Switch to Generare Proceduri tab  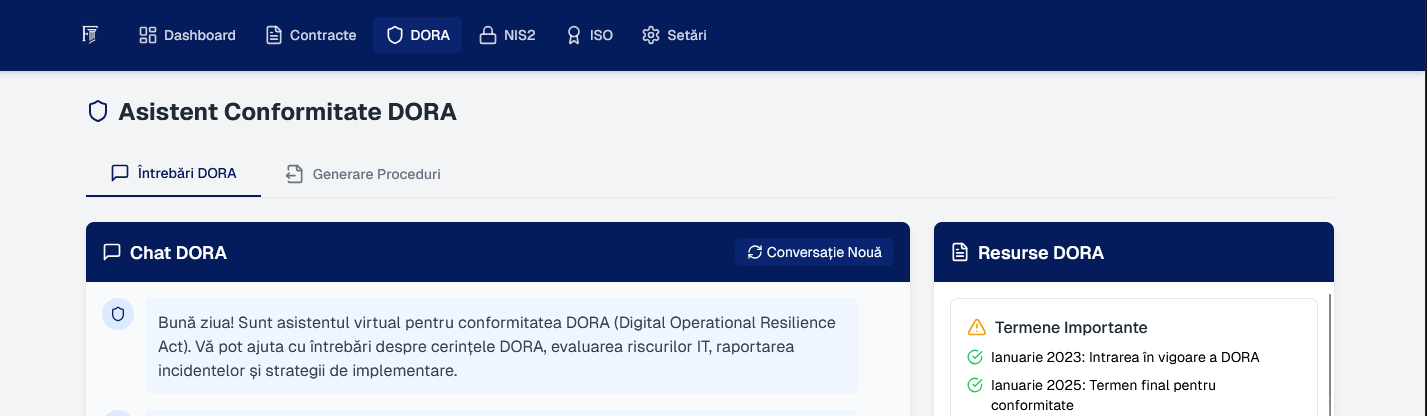(x=363, y=174)
